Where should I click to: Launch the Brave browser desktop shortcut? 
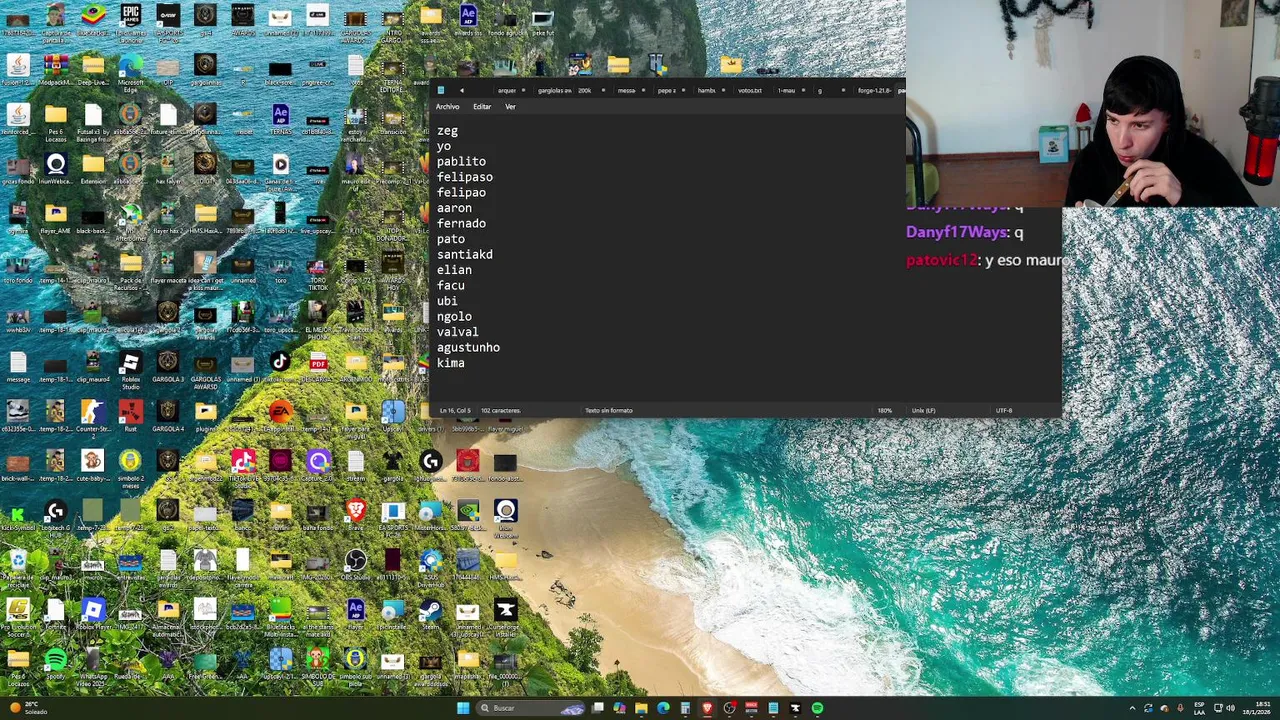coord(355,515)
